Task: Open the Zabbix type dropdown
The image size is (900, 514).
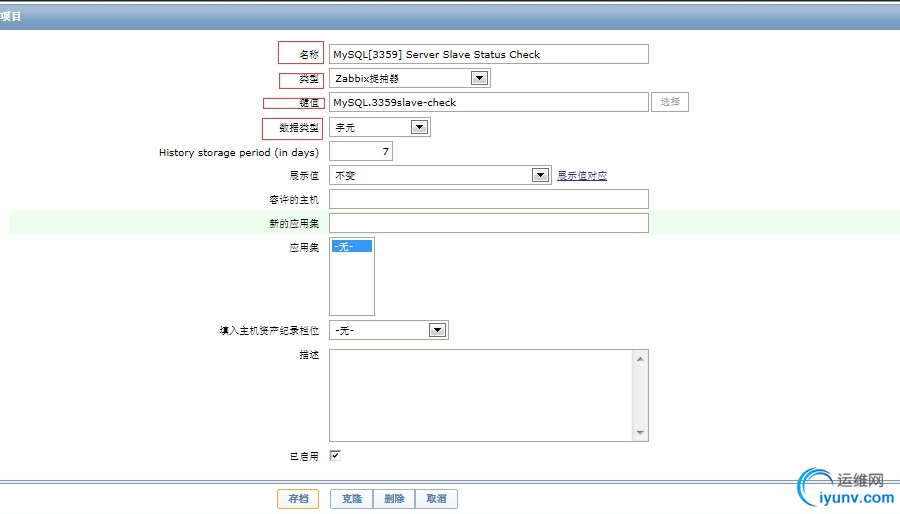Action: [x=409, y=78]
